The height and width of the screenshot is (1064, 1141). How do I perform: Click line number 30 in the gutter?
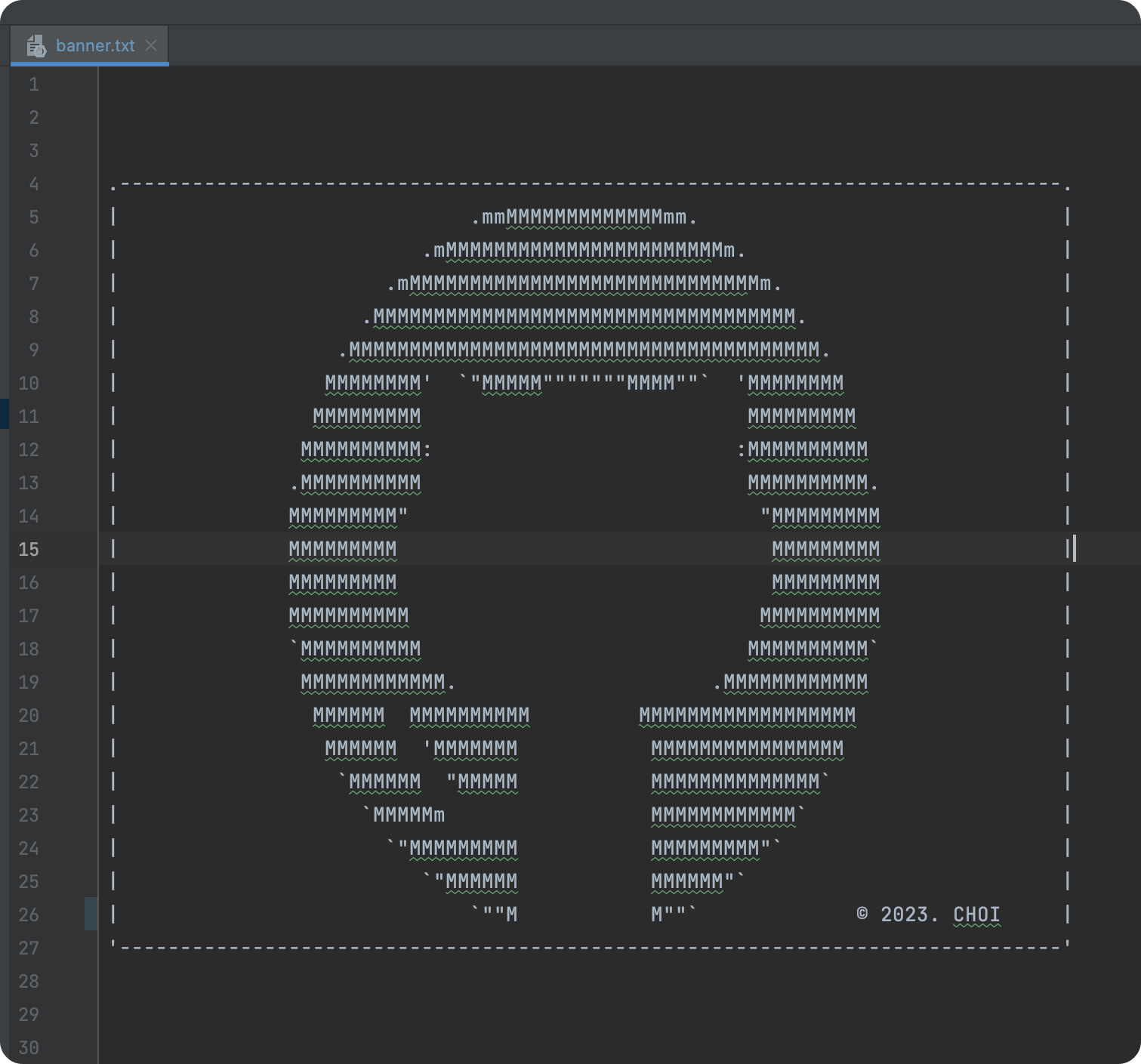point(29,1047)
